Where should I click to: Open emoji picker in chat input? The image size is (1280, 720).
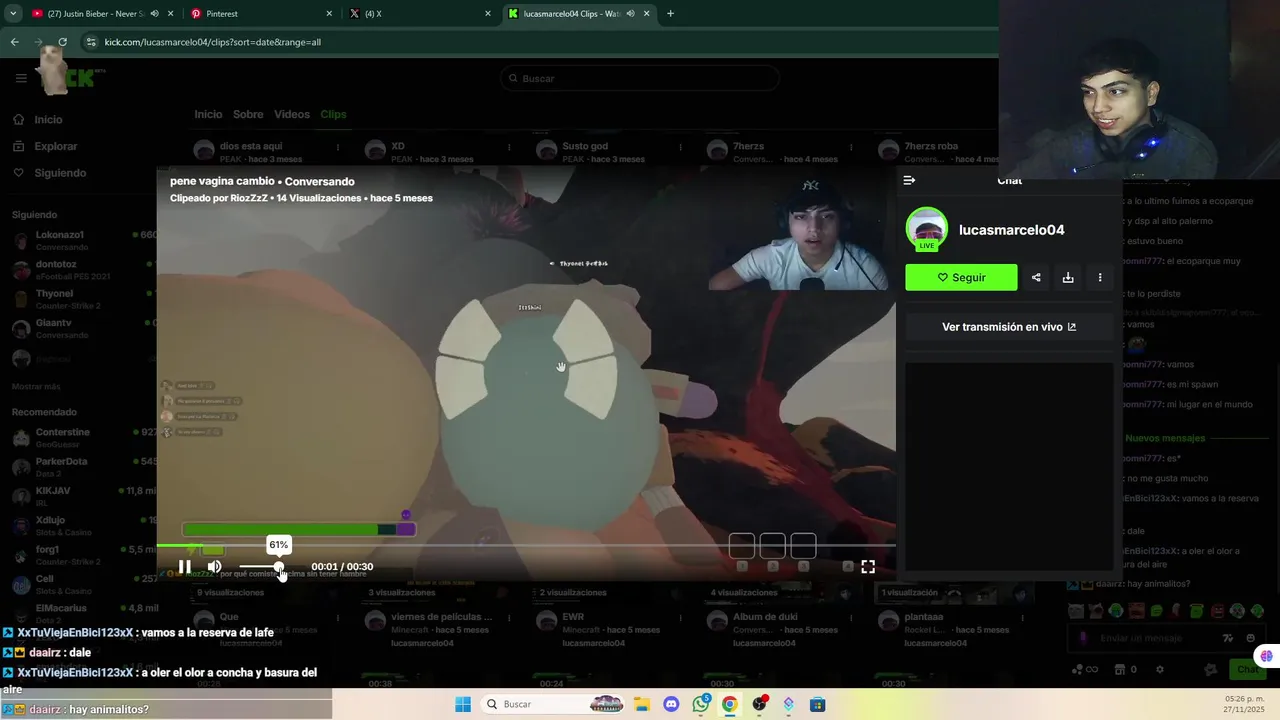click(1251, 638)
